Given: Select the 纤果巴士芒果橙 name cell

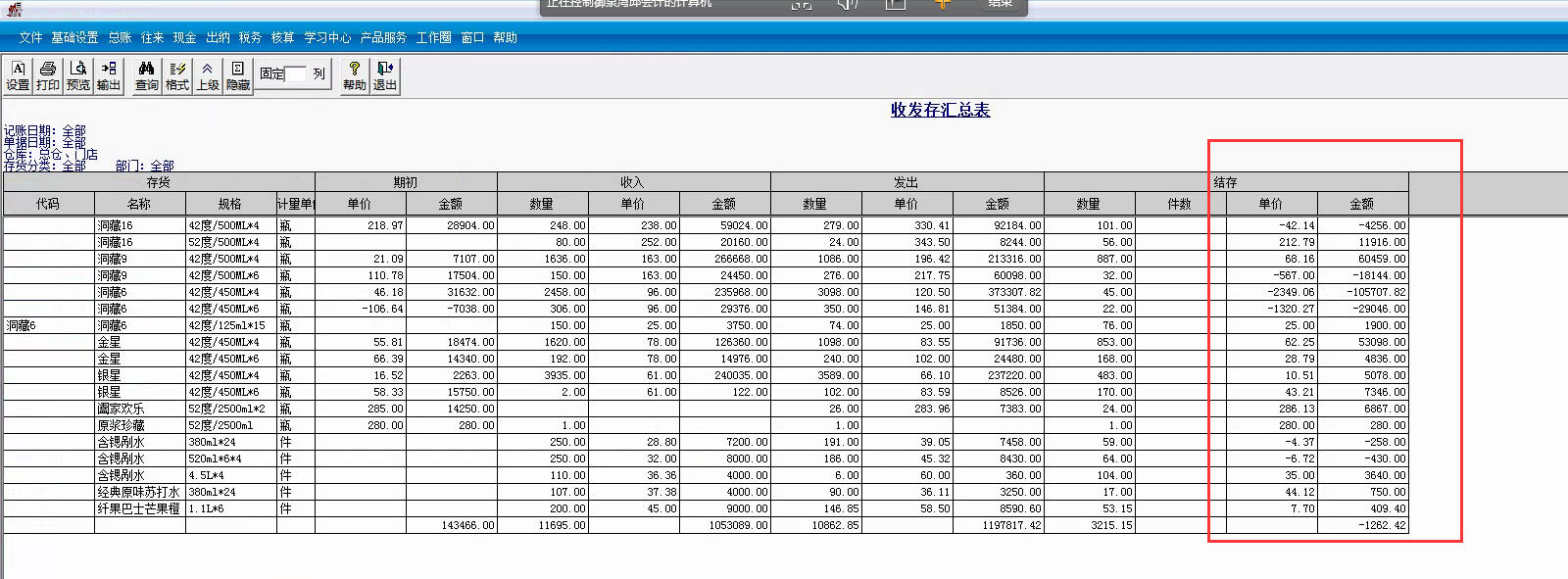Looking at the screenshot, I should pyautogui.click(x=139, y=508).
